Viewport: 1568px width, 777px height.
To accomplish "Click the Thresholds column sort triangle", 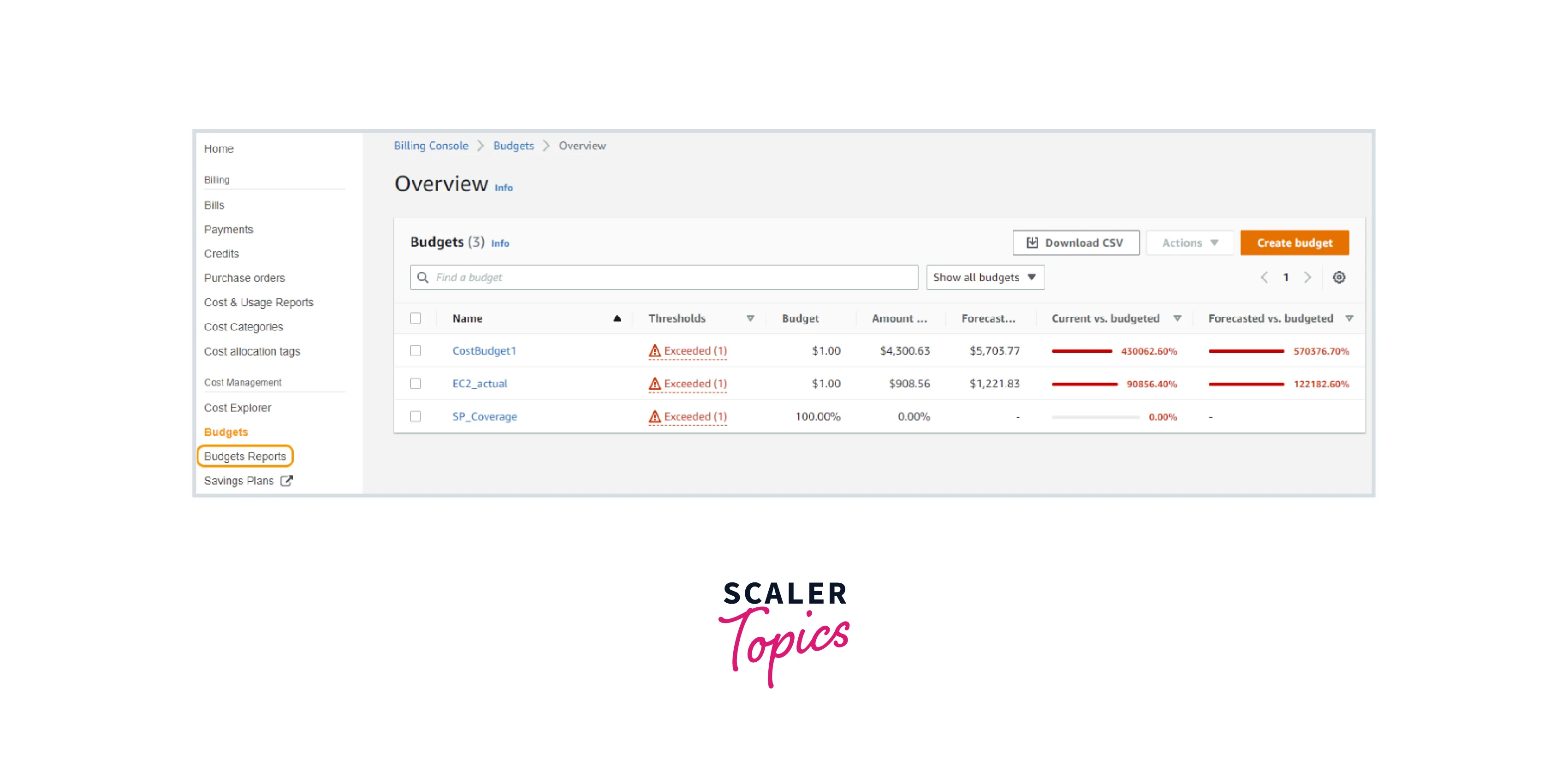I will 750,318.
